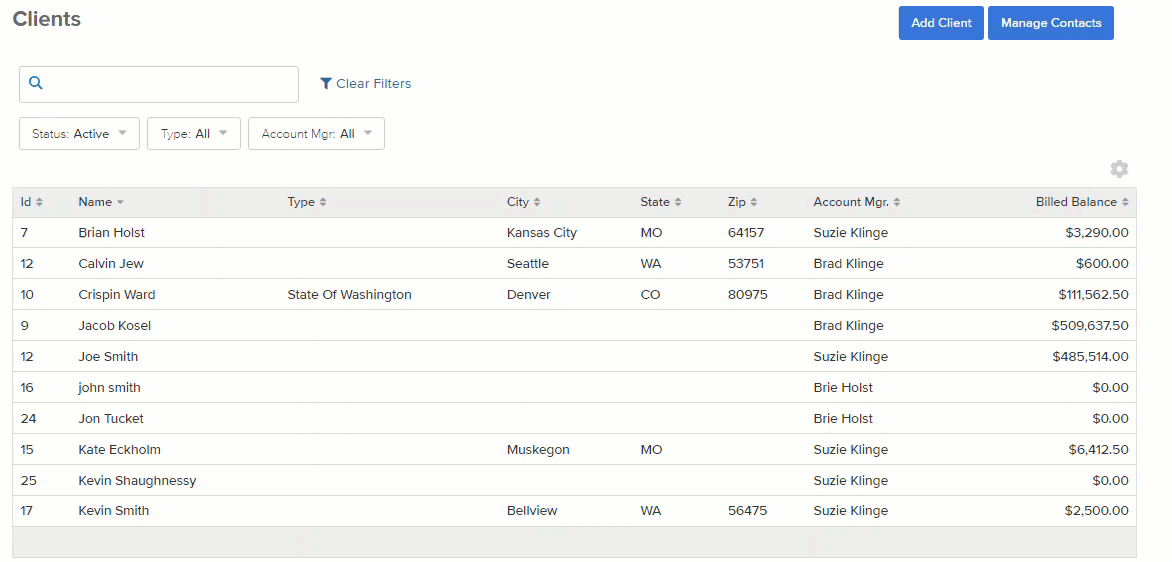Select the Jacob Kosel client row
The image size is (1172, 562).
tap(574, 326)
